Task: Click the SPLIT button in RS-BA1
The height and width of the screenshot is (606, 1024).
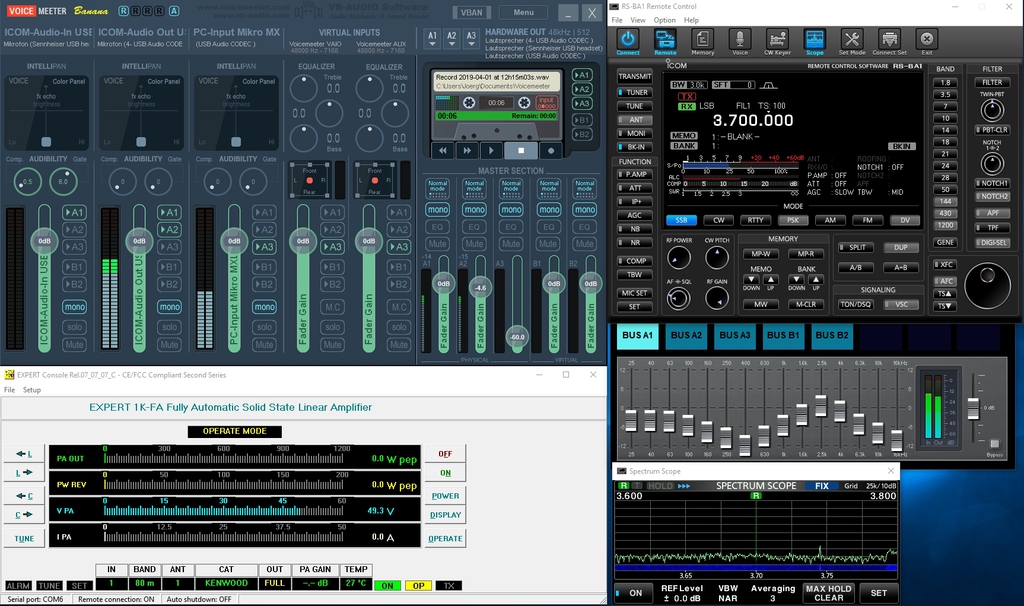Action: [854, 247]
